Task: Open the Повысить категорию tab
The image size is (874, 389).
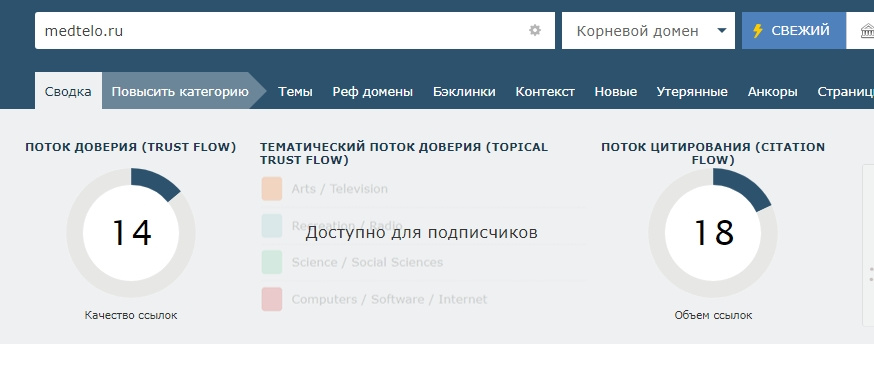Action: click(180, 91)
